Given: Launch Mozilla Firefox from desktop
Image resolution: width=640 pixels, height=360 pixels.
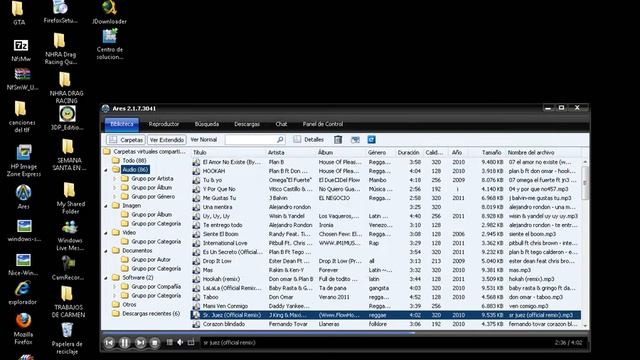Looking at the screenshot, I should (x=23, y=329).
